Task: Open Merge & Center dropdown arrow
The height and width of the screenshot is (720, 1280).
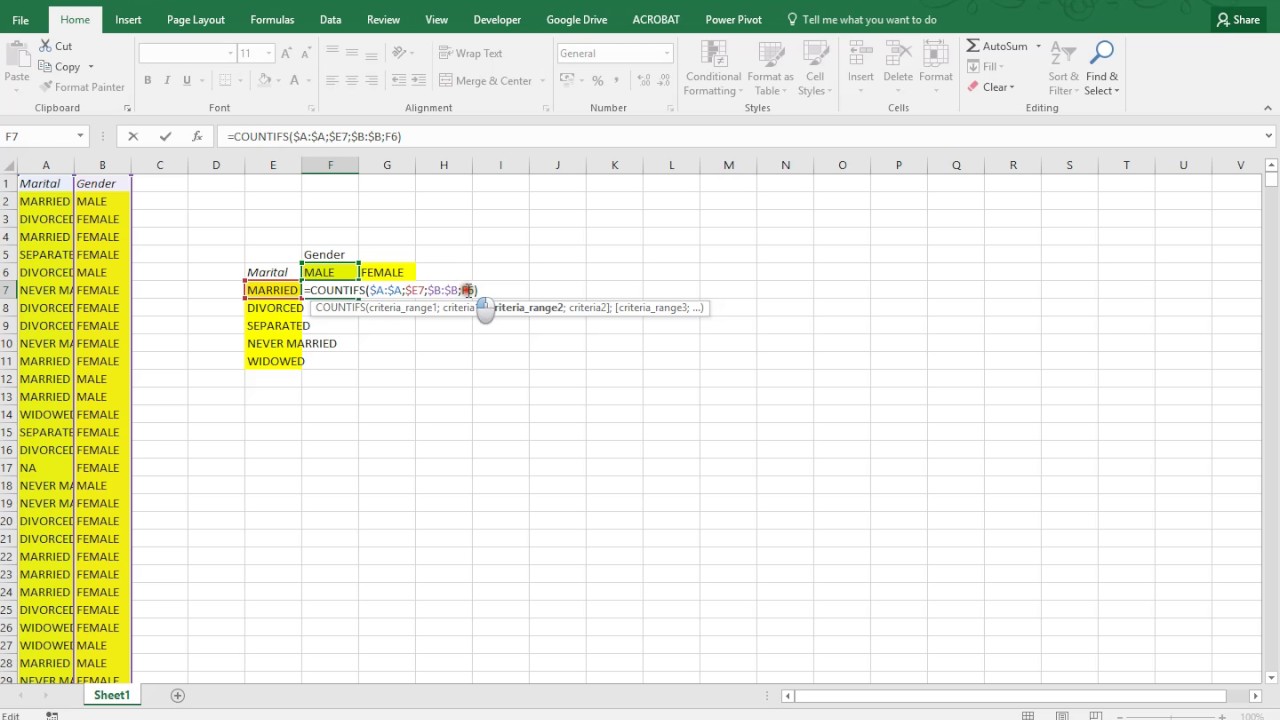Action: tap(543, 81)
